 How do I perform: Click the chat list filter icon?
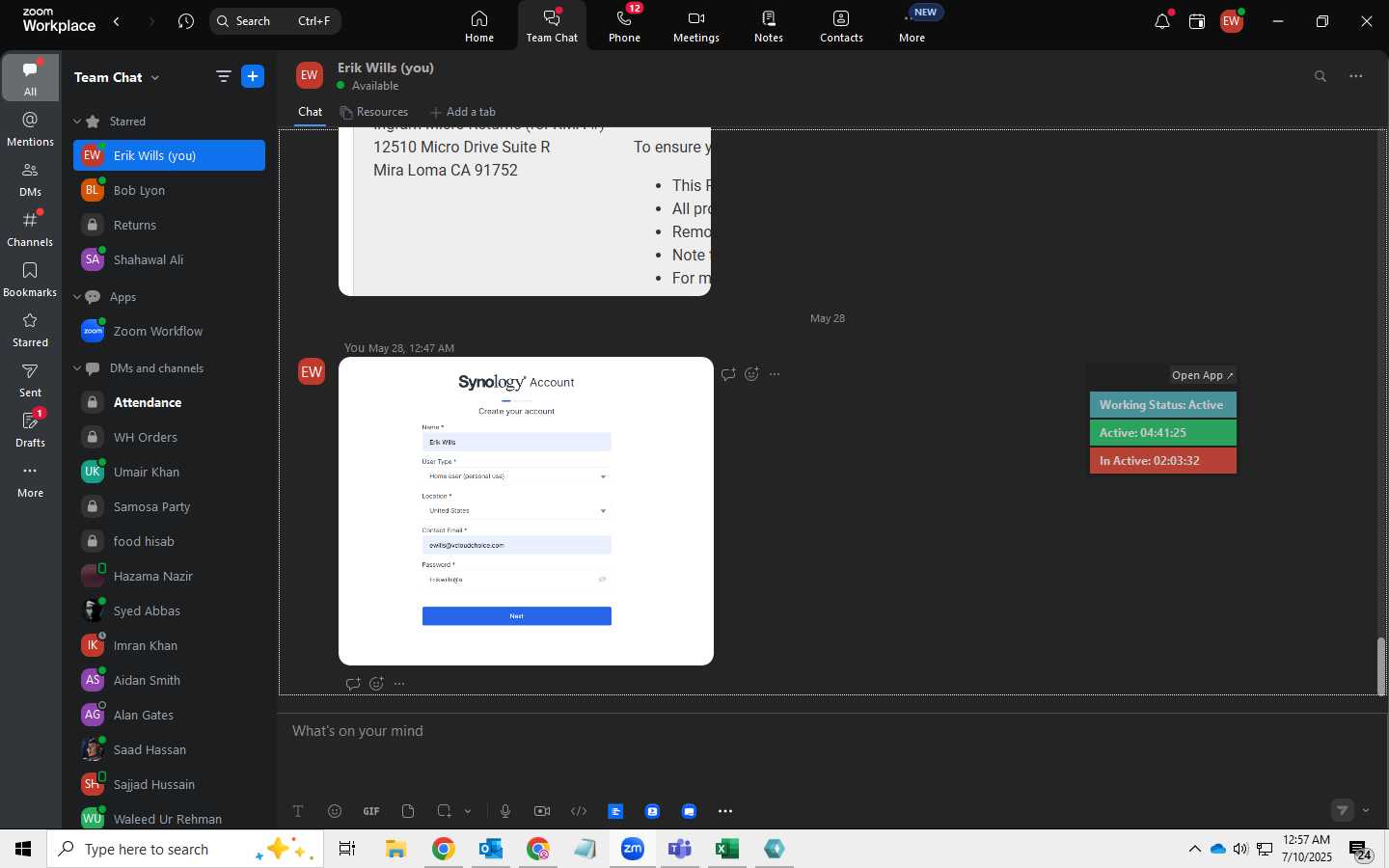(223, 77)
